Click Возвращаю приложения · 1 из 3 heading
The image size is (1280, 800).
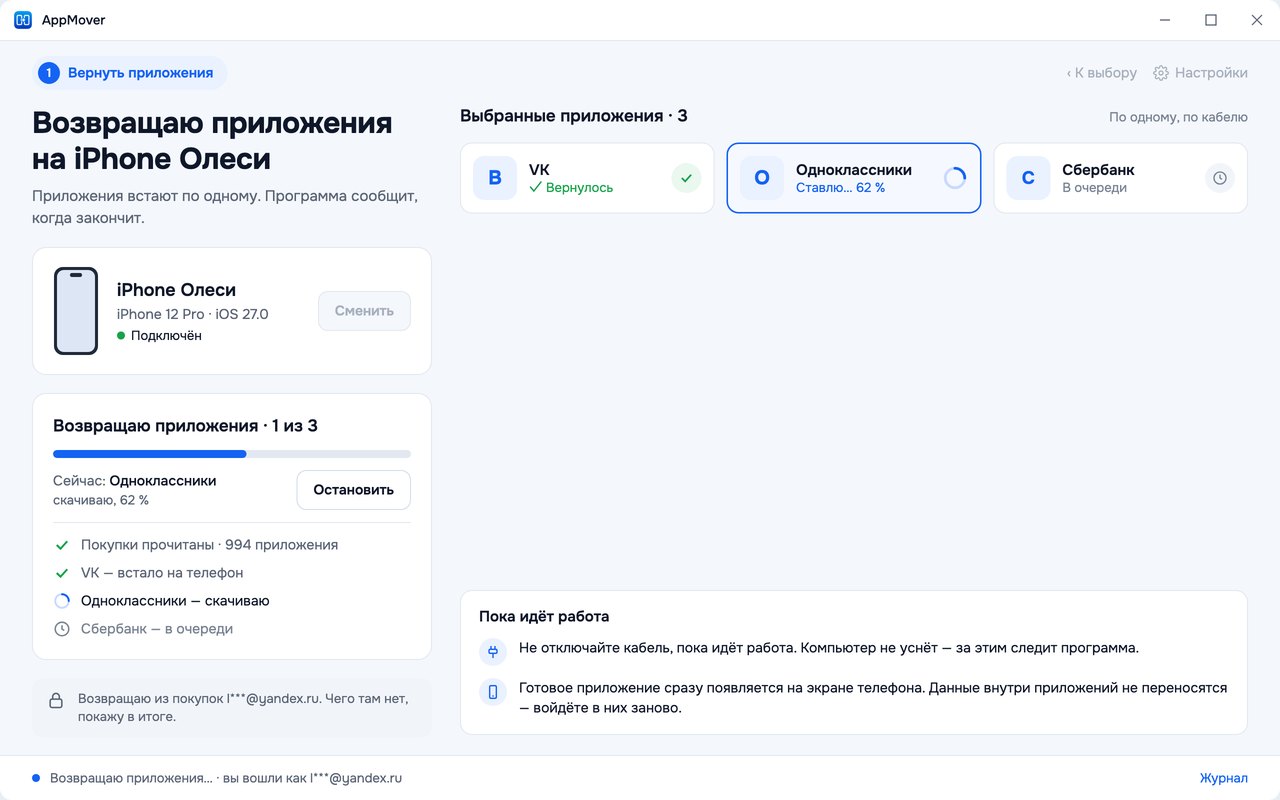[x=185, y=426]
